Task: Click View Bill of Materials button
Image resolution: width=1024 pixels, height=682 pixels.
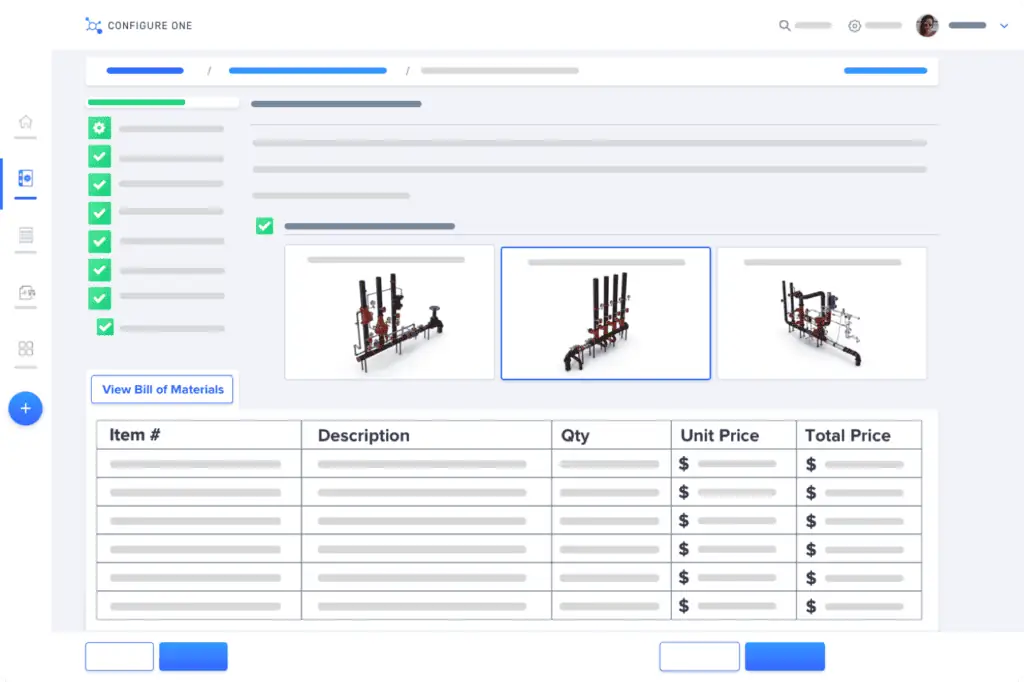Action: (x=162, y=389)
